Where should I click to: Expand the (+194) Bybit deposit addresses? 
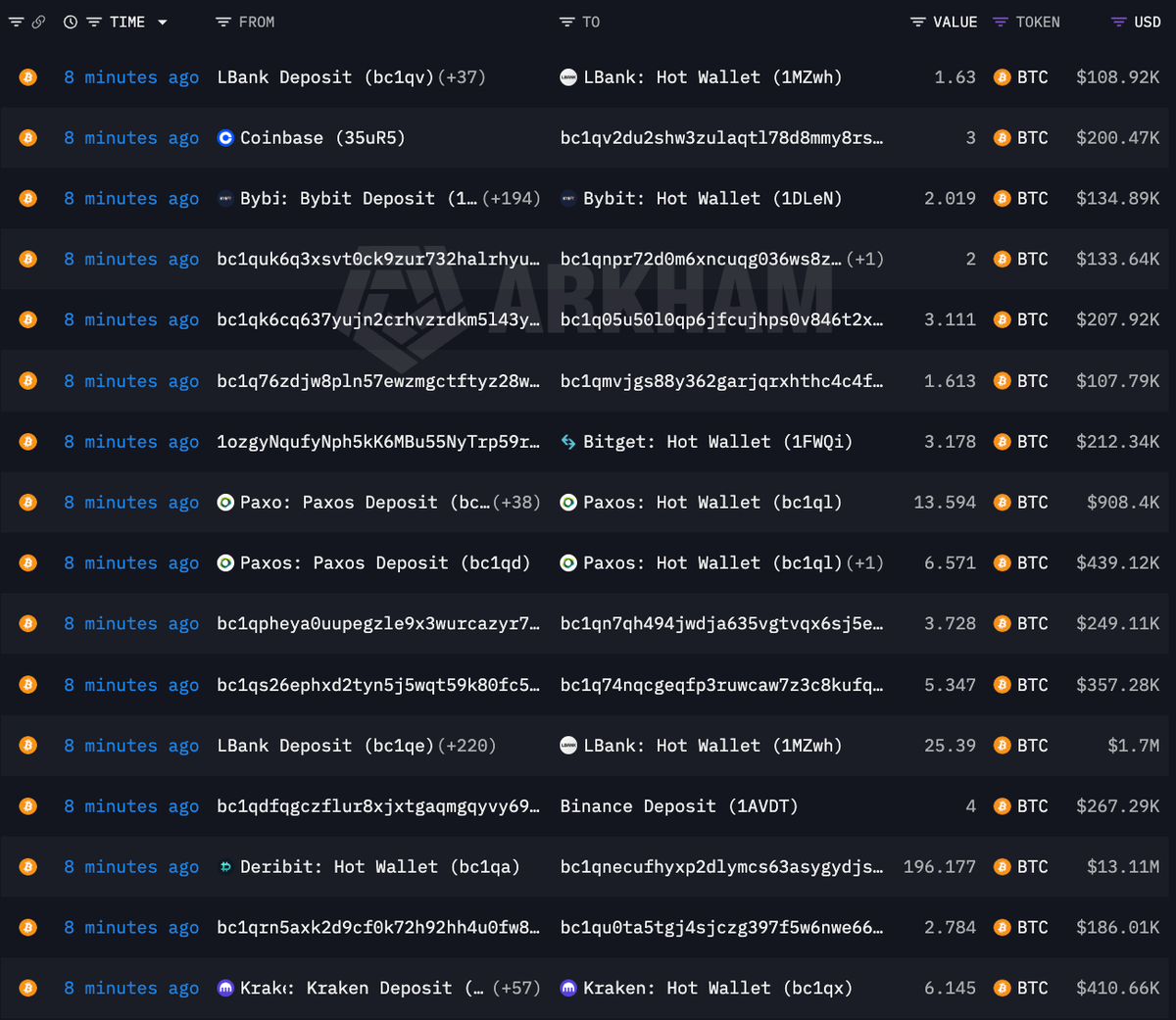pos(514,198)
